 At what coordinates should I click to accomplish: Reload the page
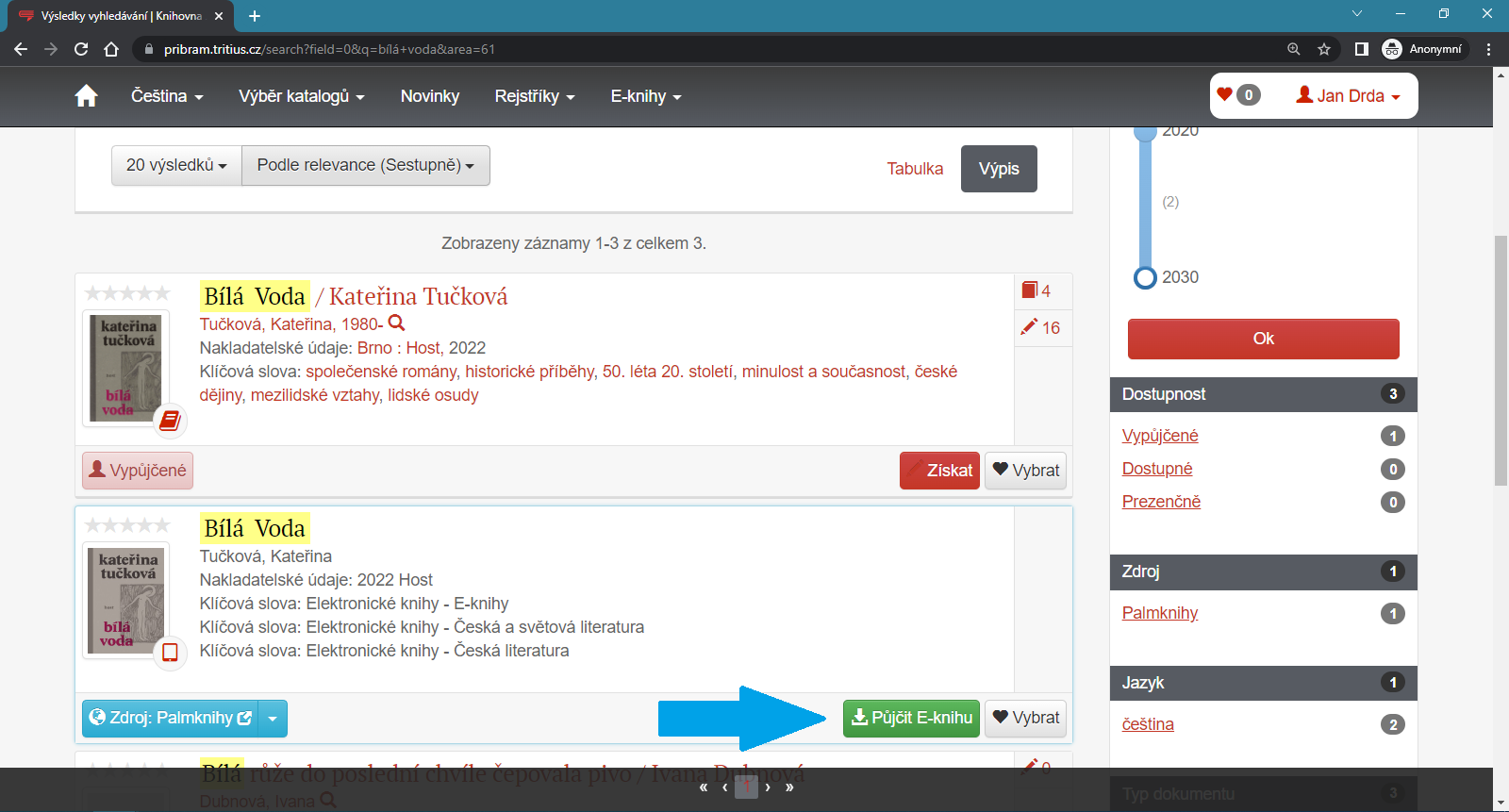point(81,49)
